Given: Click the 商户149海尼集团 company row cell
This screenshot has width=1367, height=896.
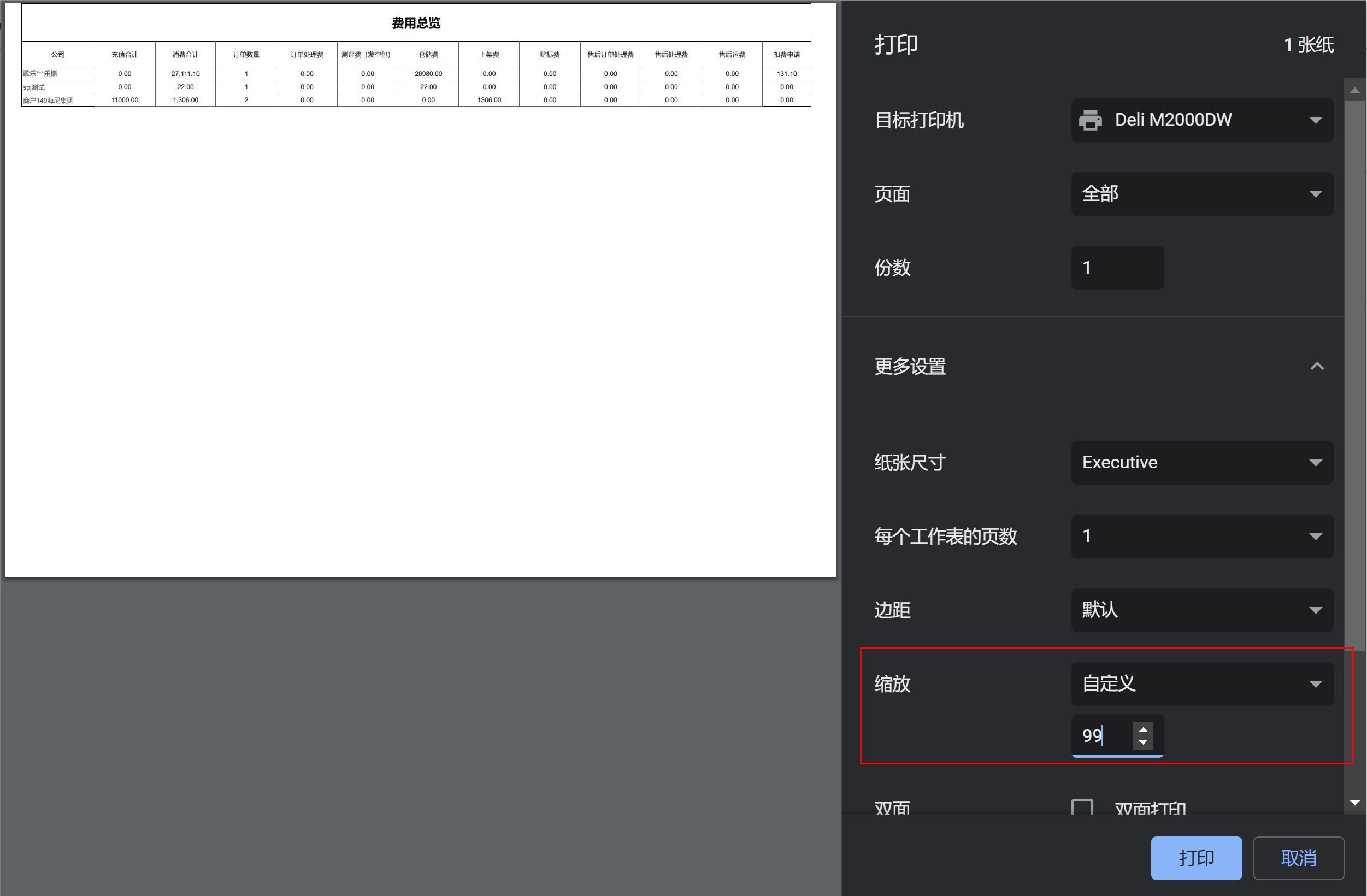Looking at the screenshot, I should (x=58, y=100).
